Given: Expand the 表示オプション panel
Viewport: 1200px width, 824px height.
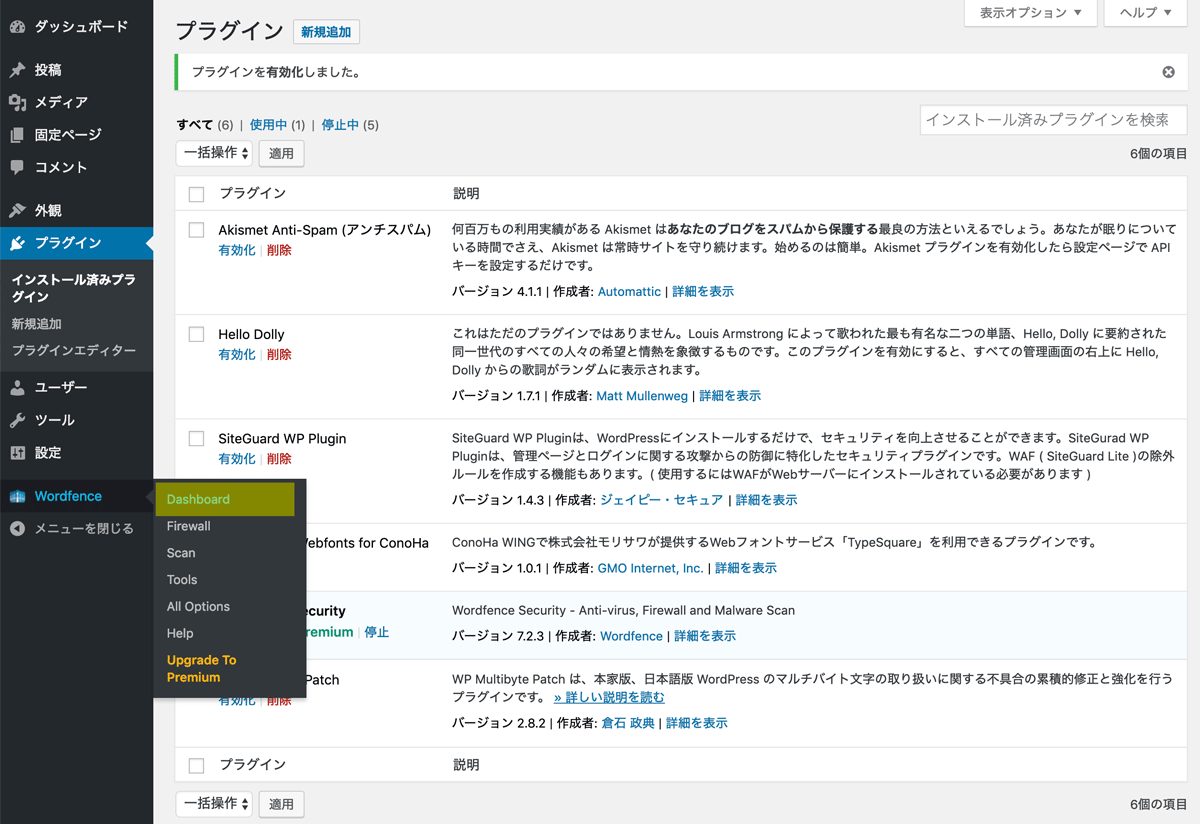Looking at the screenshot, I should click(1030, 13).
